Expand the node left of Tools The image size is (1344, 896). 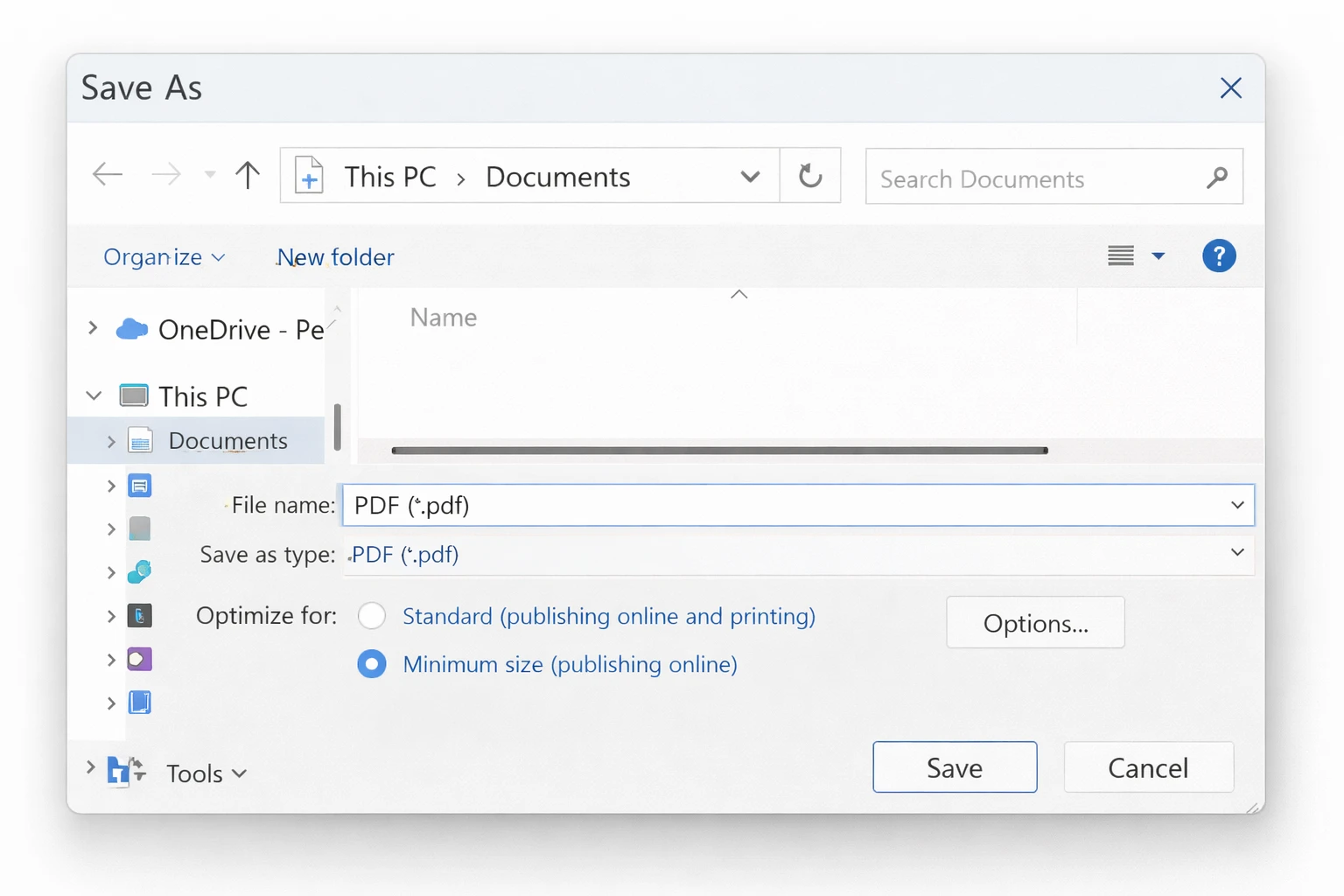[x=90, y=767]
